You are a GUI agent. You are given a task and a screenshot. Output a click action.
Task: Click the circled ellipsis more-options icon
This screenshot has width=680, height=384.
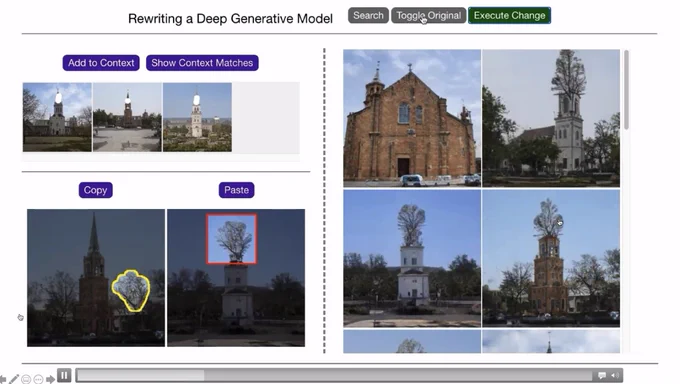coord(38,380)
